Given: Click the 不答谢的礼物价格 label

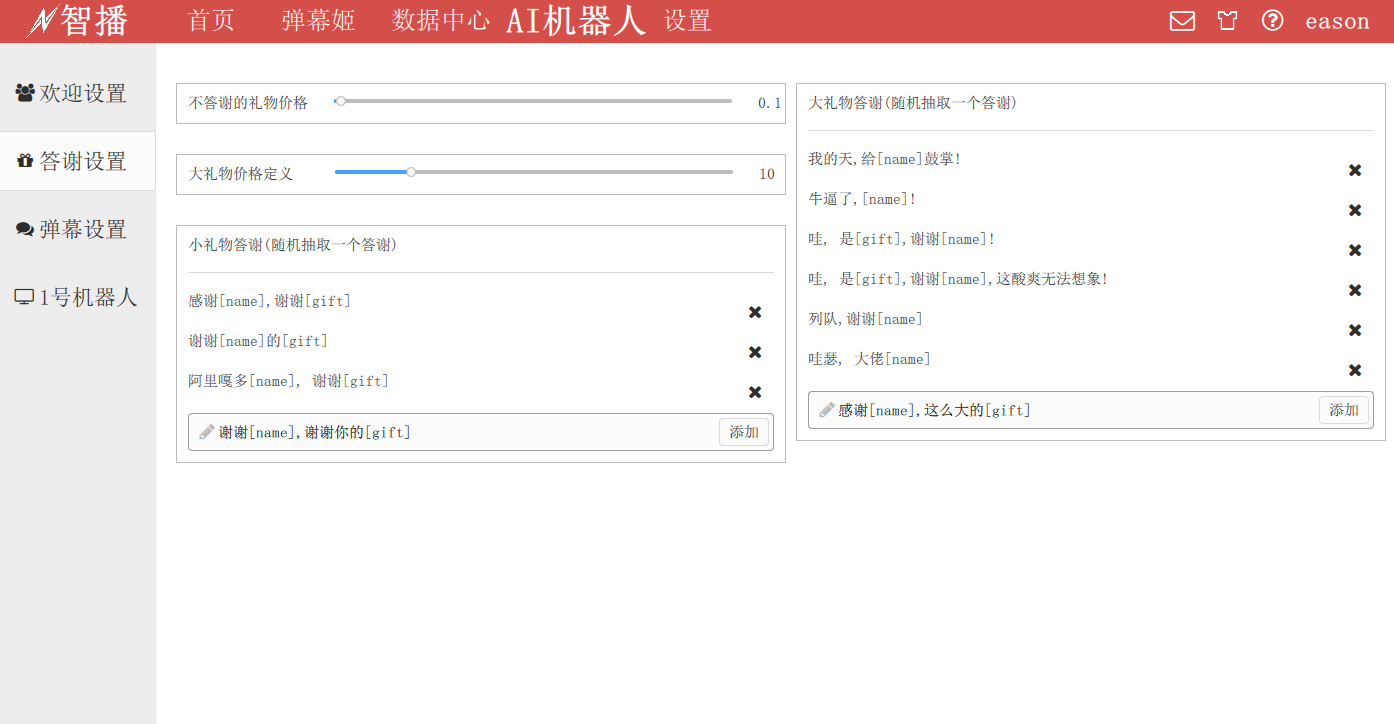Looking at the screenshot, I should click(x=249, y=103).
